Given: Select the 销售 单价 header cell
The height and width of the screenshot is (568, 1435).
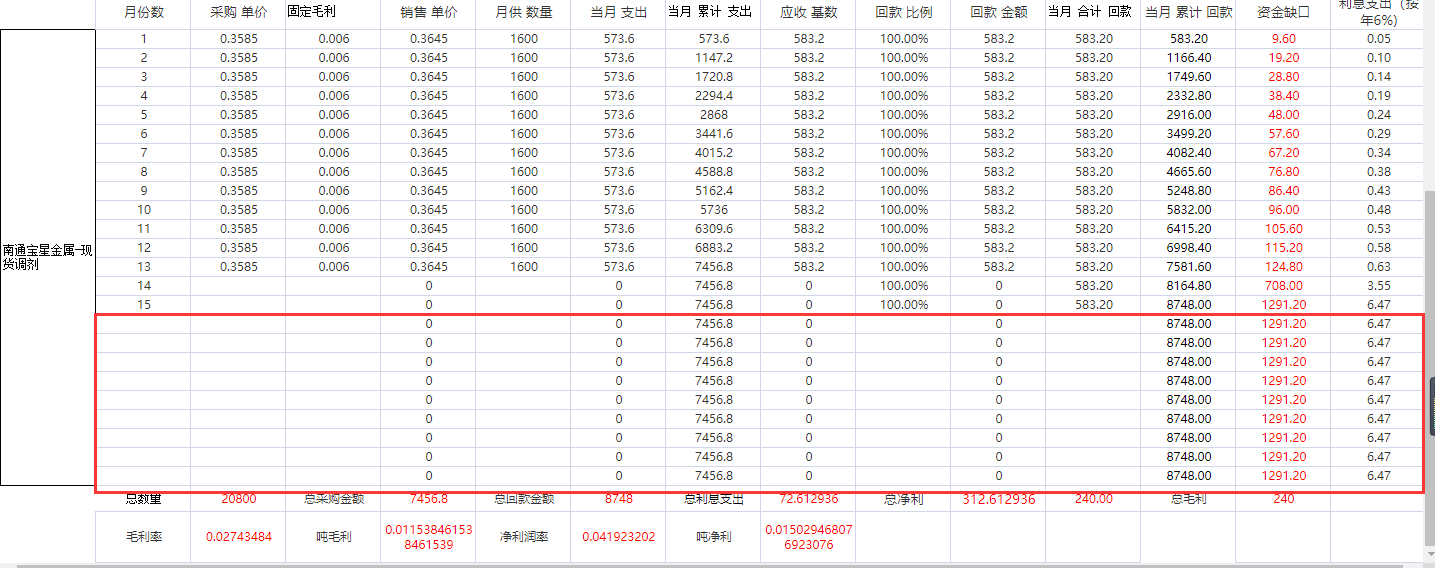Looking at the screenshot, I should pos(428,13).
